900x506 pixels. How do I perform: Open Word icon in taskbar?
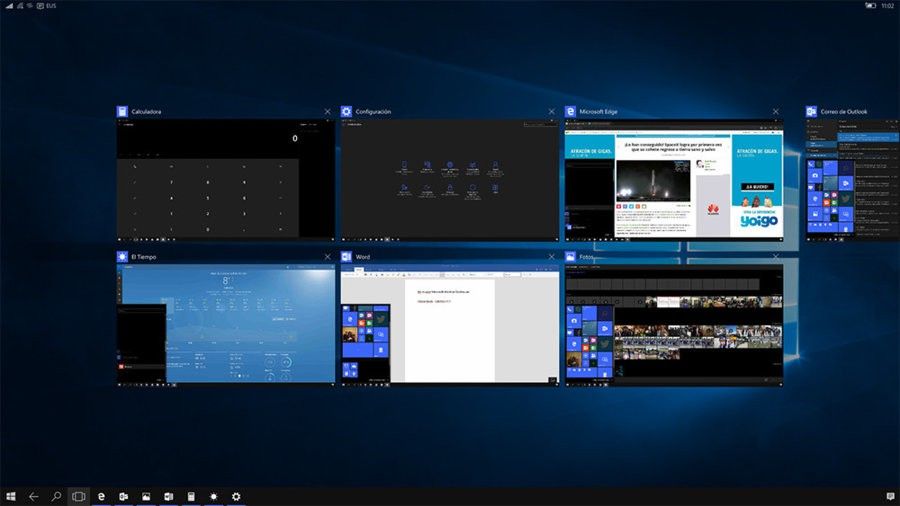pyautogui.click(x=169, y=496)
